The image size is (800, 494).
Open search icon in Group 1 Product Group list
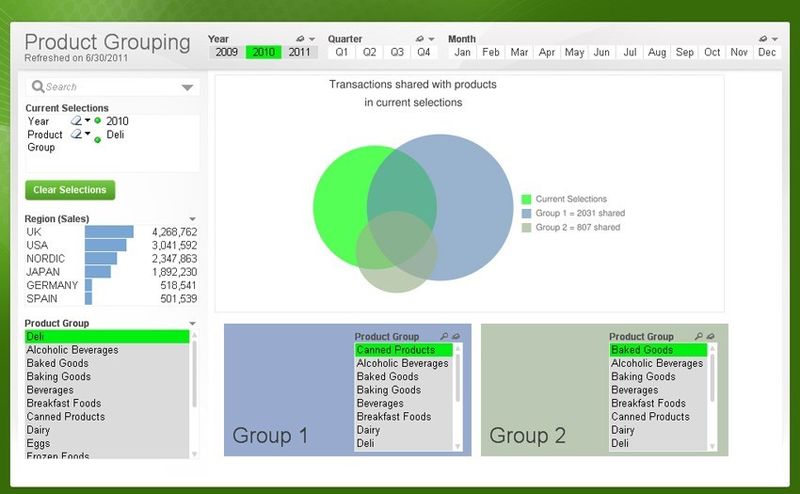coord(444,336)
